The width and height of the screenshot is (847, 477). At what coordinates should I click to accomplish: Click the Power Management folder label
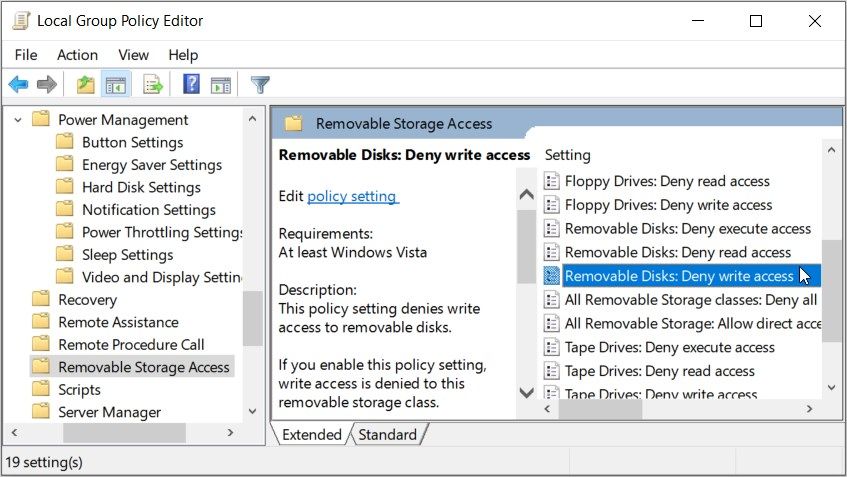click(x=123, y=119)
